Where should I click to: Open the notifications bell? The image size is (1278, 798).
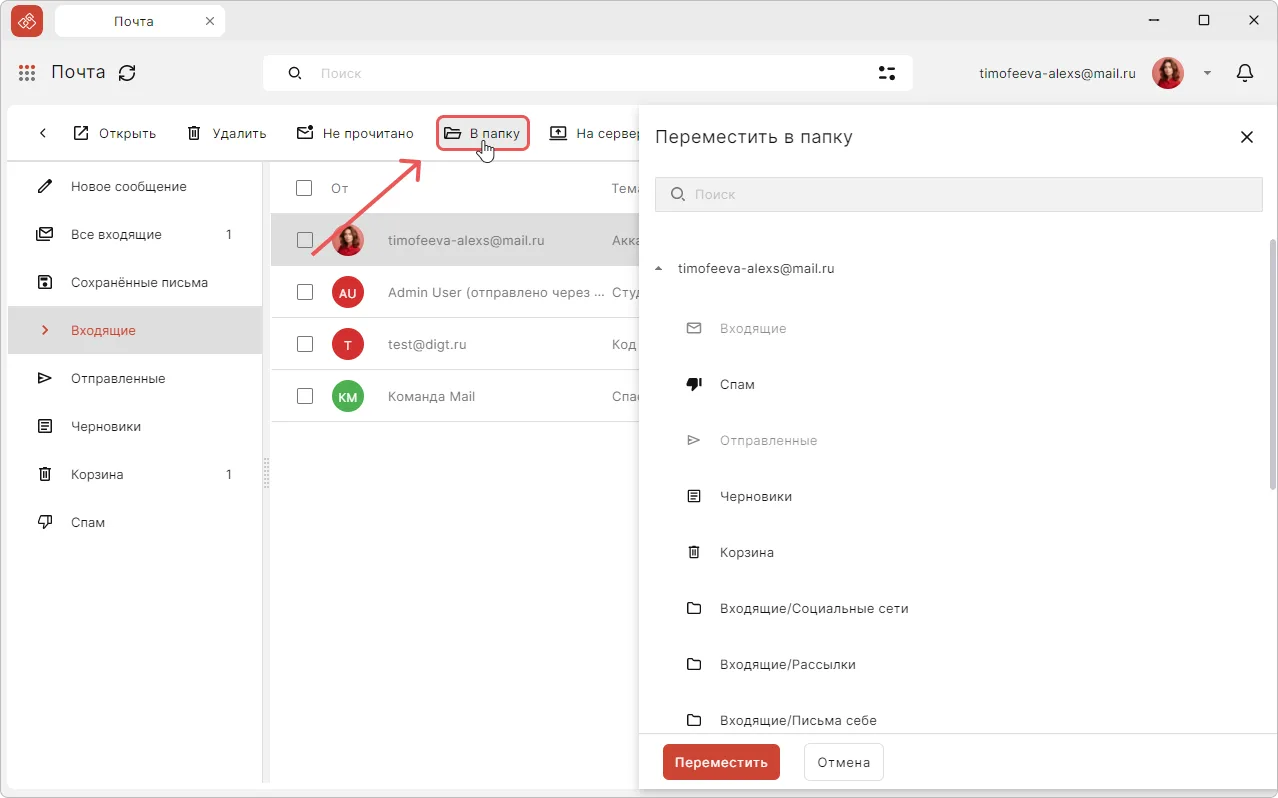[x=1245, y=73]
